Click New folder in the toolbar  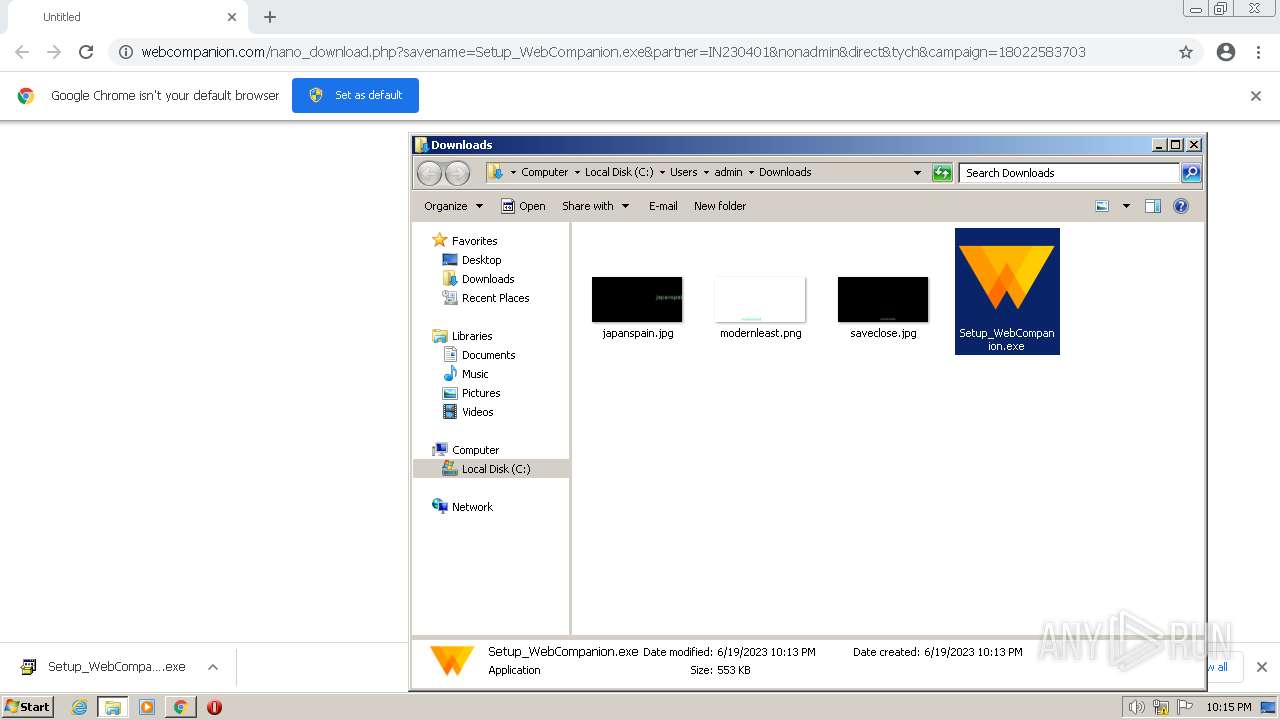coord(720,206)
